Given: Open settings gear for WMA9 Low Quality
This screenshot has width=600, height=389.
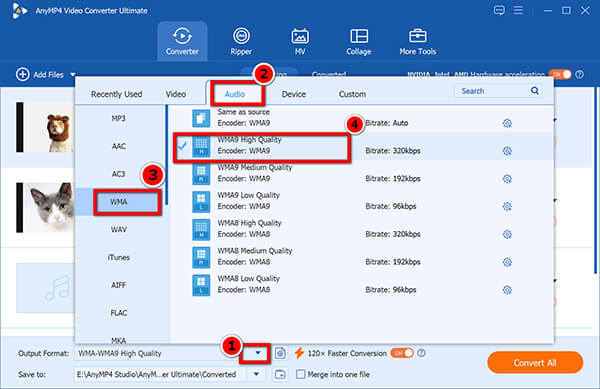Looking at the screenshot, I should tap(507, 207).
